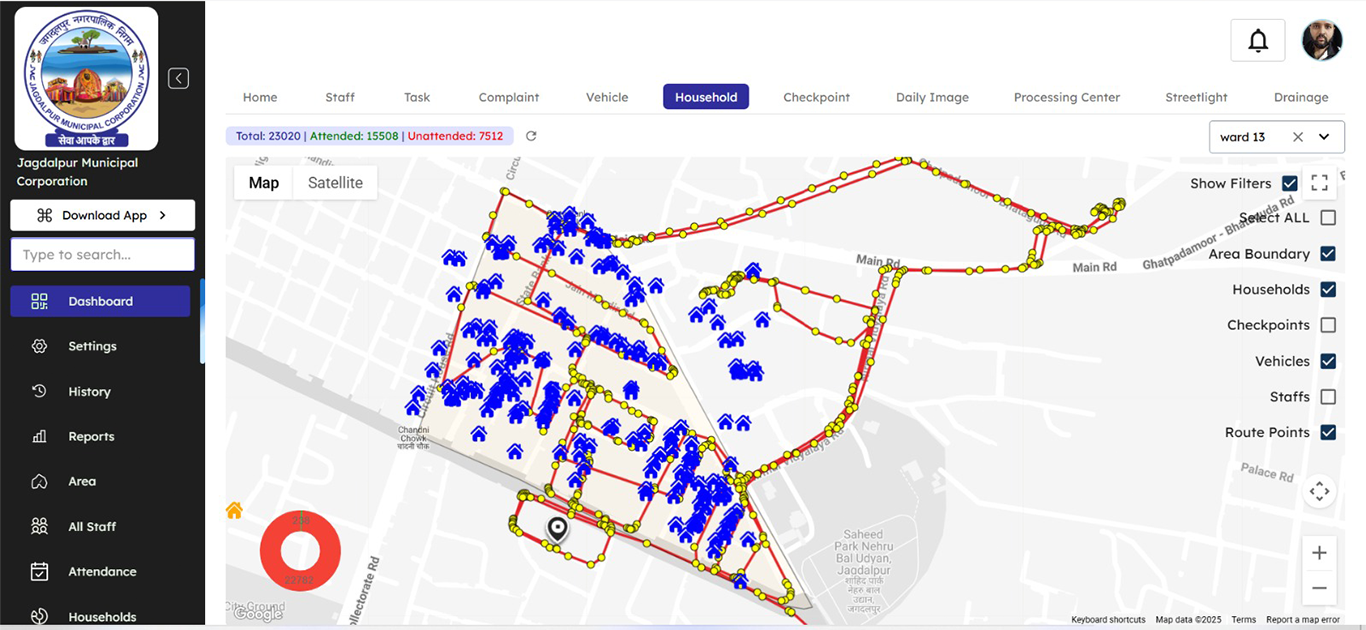Switch to the Staff tab
This screenshot has height=630, width=1366.
click(340, 97)
